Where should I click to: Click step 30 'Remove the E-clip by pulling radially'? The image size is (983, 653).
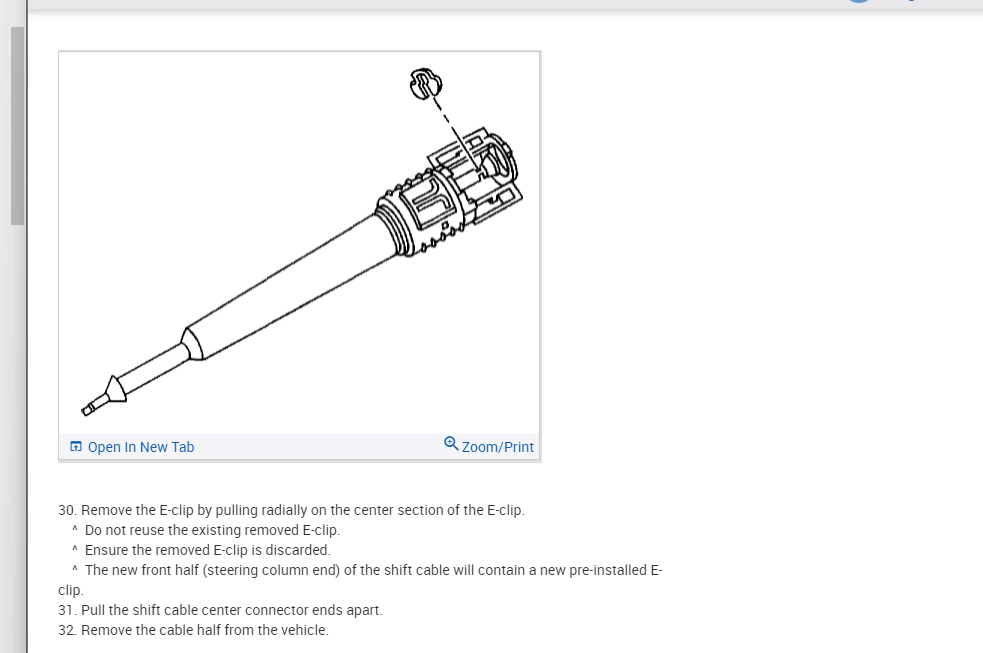[x=292, y=510]
